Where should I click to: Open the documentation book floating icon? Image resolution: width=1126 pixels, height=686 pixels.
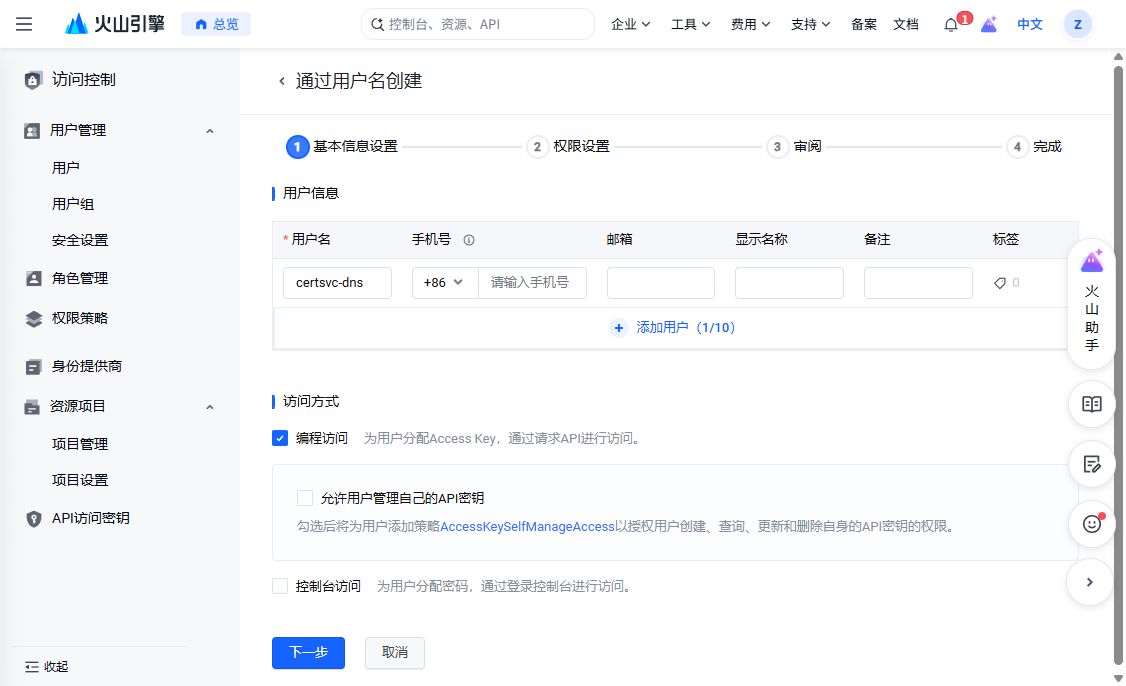(x=1092, y=404)
